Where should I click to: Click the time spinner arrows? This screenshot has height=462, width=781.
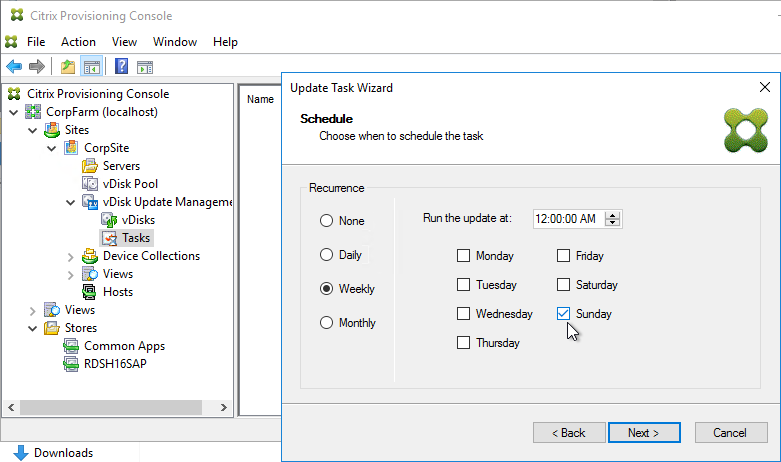pyautogui.click(x=613, y=219)
